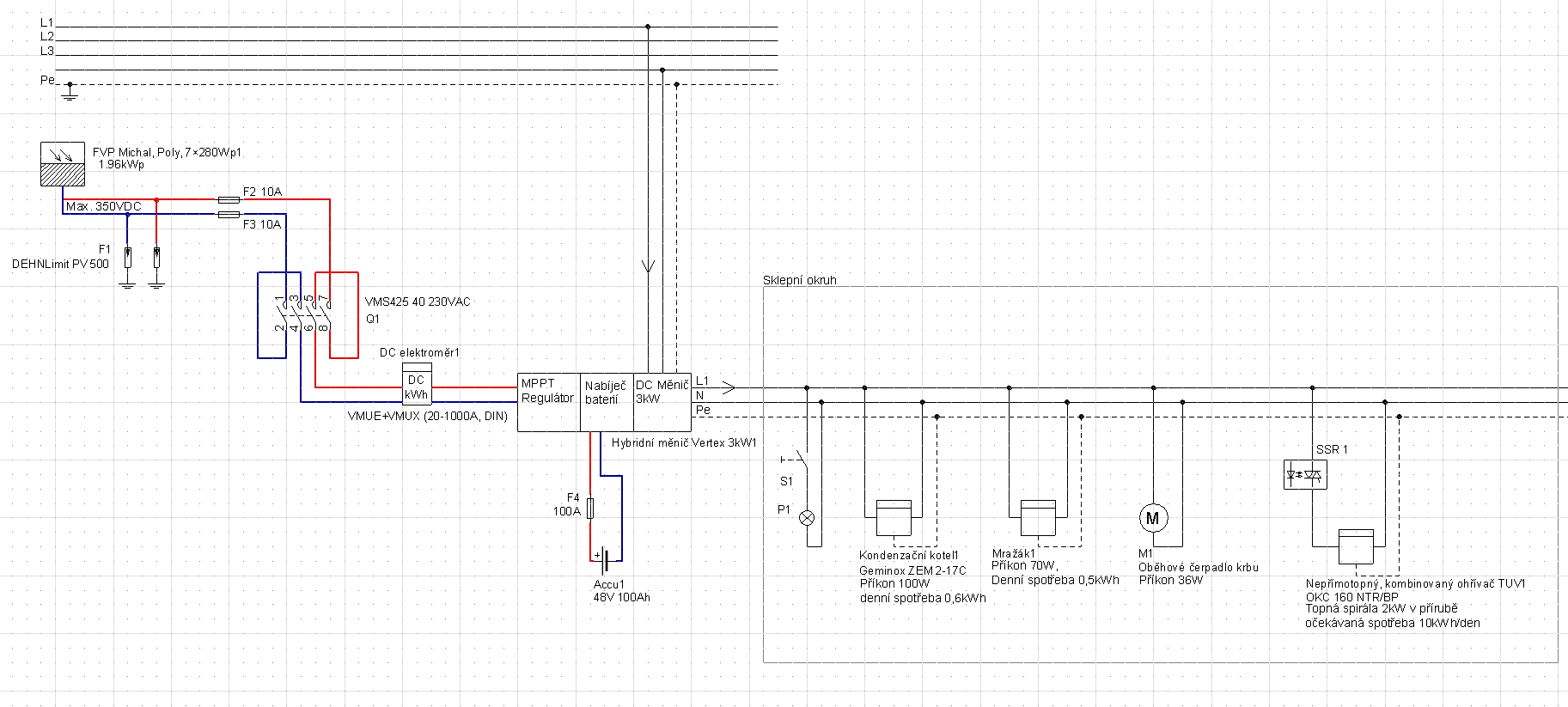This screenshot has height=707, width=1568.
Task: Click the L3 bus label
Action: point(47,51)
